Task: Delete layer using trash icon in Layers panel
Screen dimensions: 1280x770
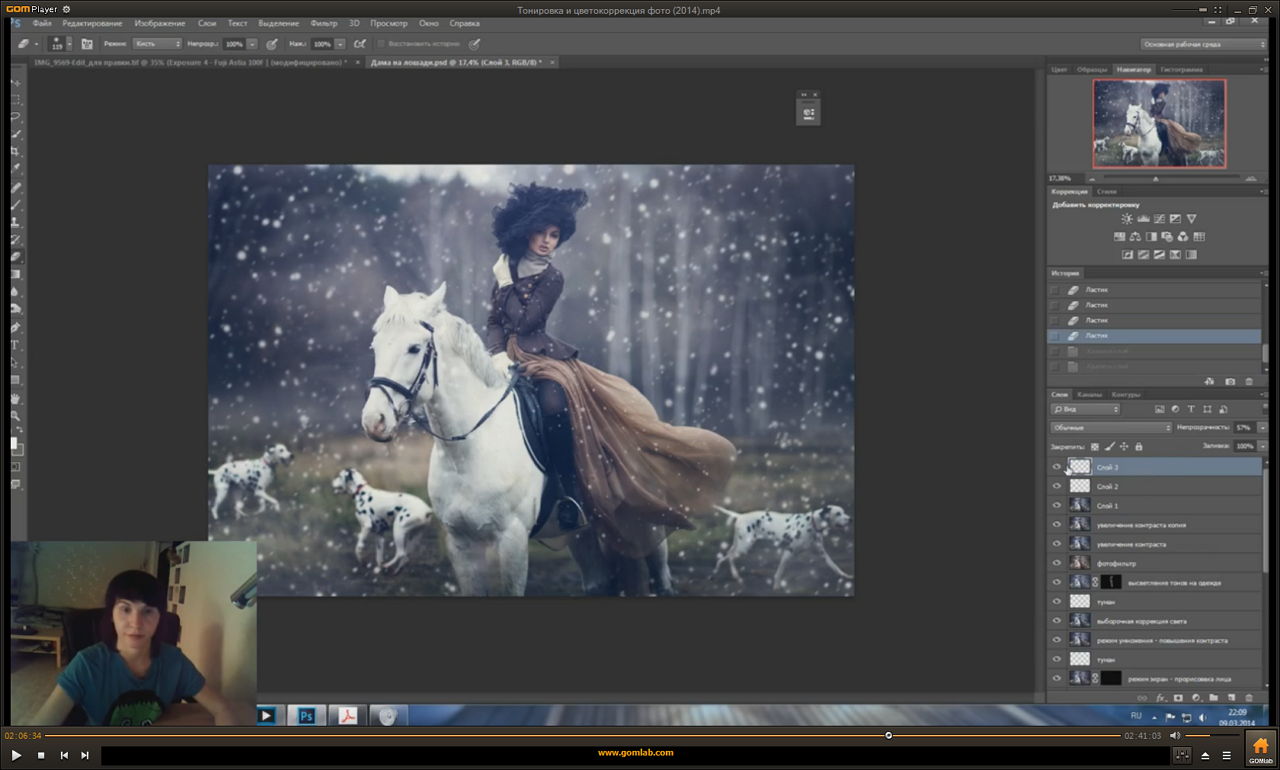Action: pyautogui.click(x=1249, y=698)
